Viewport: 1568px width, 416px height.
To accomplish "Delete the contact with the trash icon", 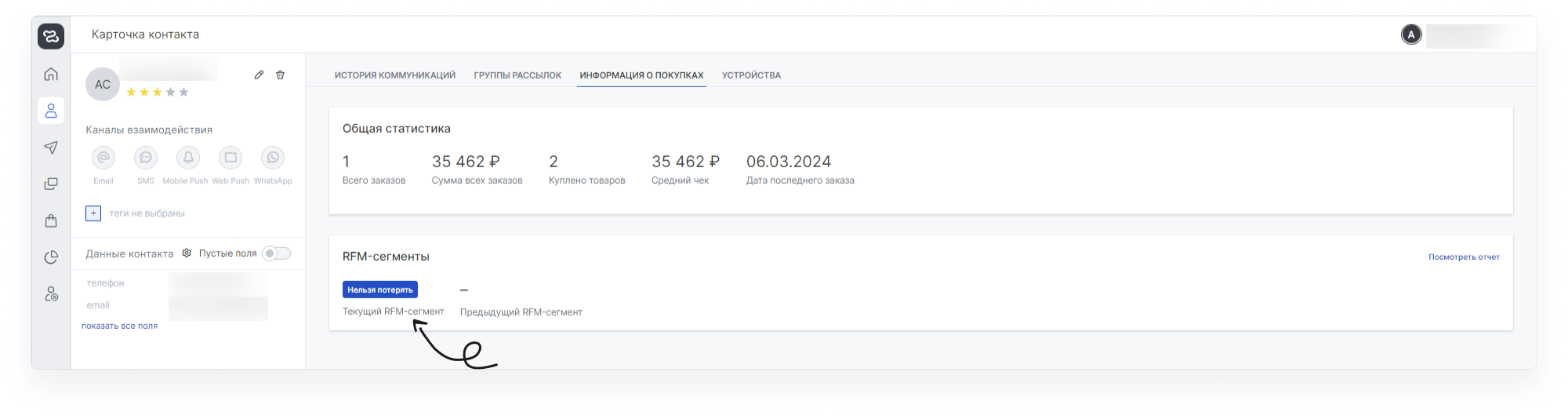I will (280, 75).
